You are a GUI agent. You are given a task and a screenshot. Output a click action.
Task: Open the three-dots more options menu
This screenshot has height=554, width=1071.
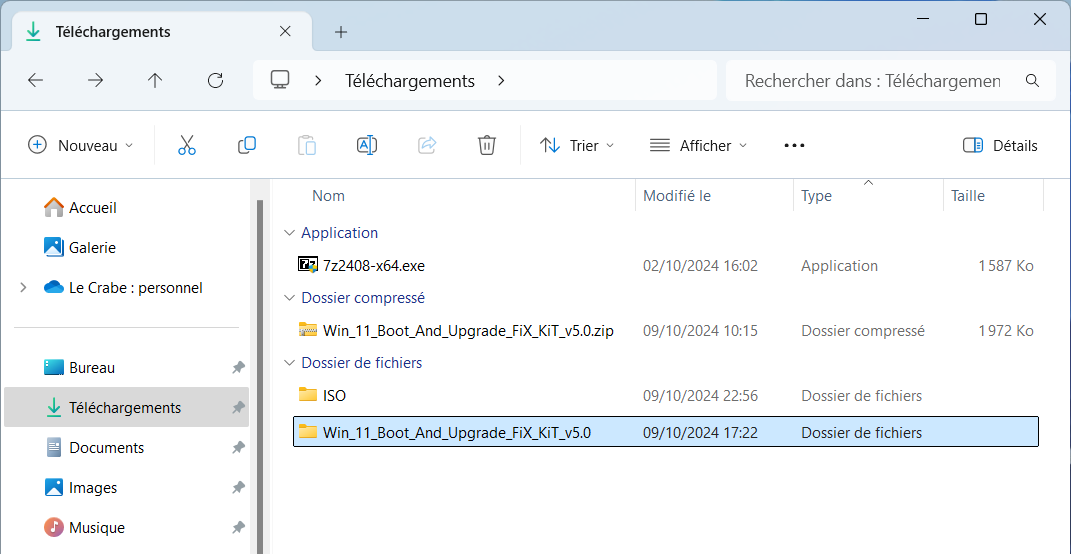pos(794,146)
